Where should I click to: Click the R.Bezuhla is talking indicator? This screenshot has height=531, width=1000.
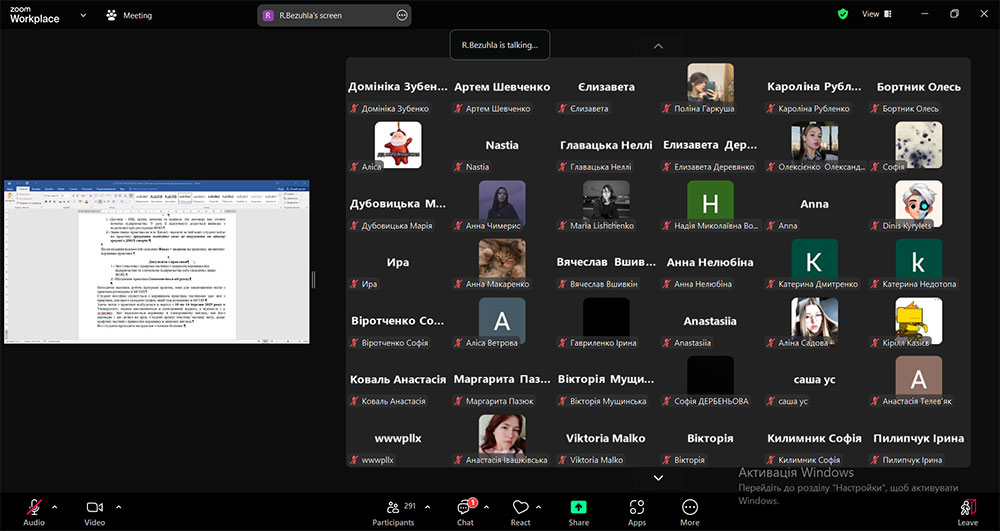[x=500, y=45]
